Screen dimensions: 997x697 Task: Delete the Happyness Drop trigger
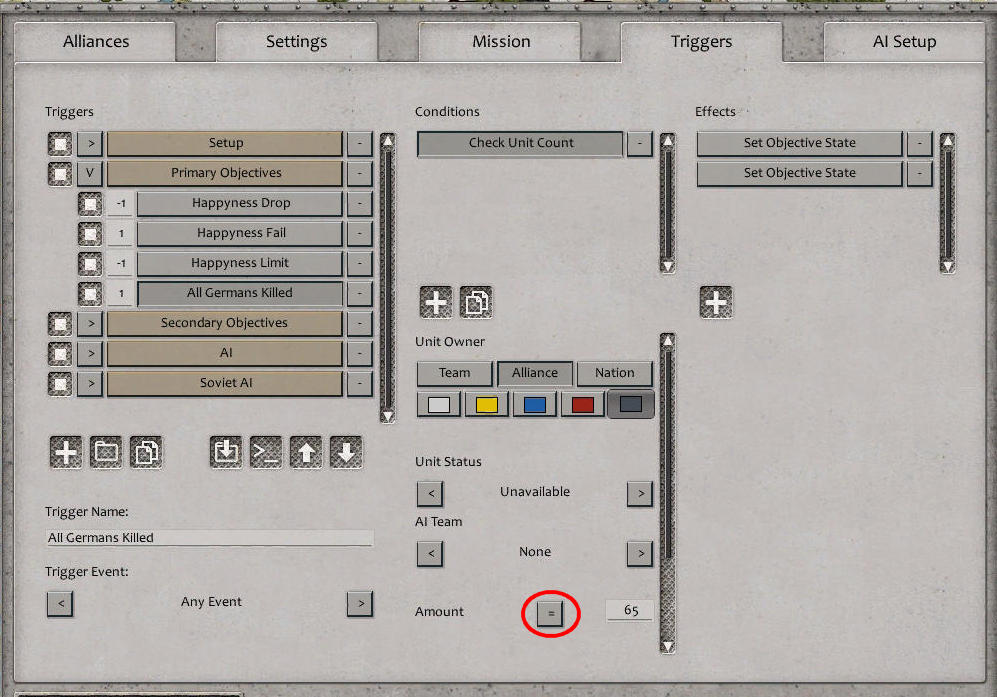click(360, 204)
